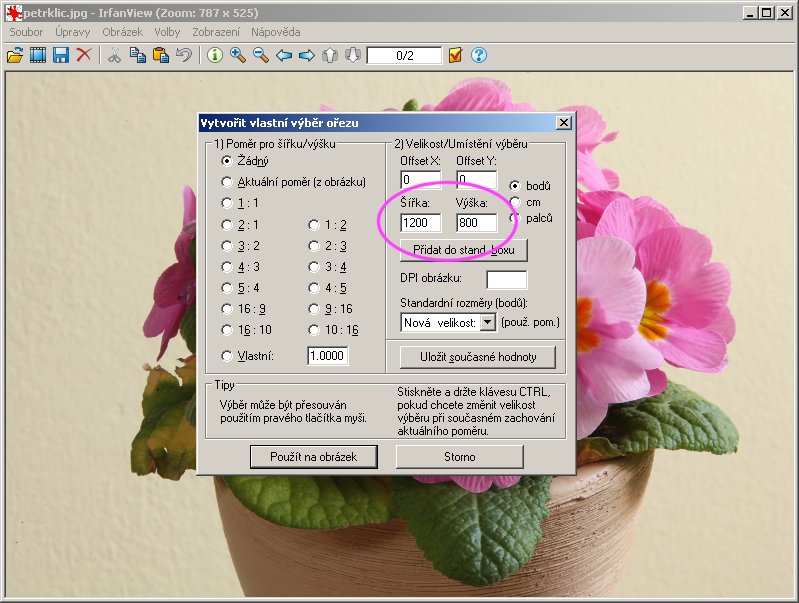Open Settings checkmark icon in toolbar
799x603 pixels.
click(x=455, y=55)
